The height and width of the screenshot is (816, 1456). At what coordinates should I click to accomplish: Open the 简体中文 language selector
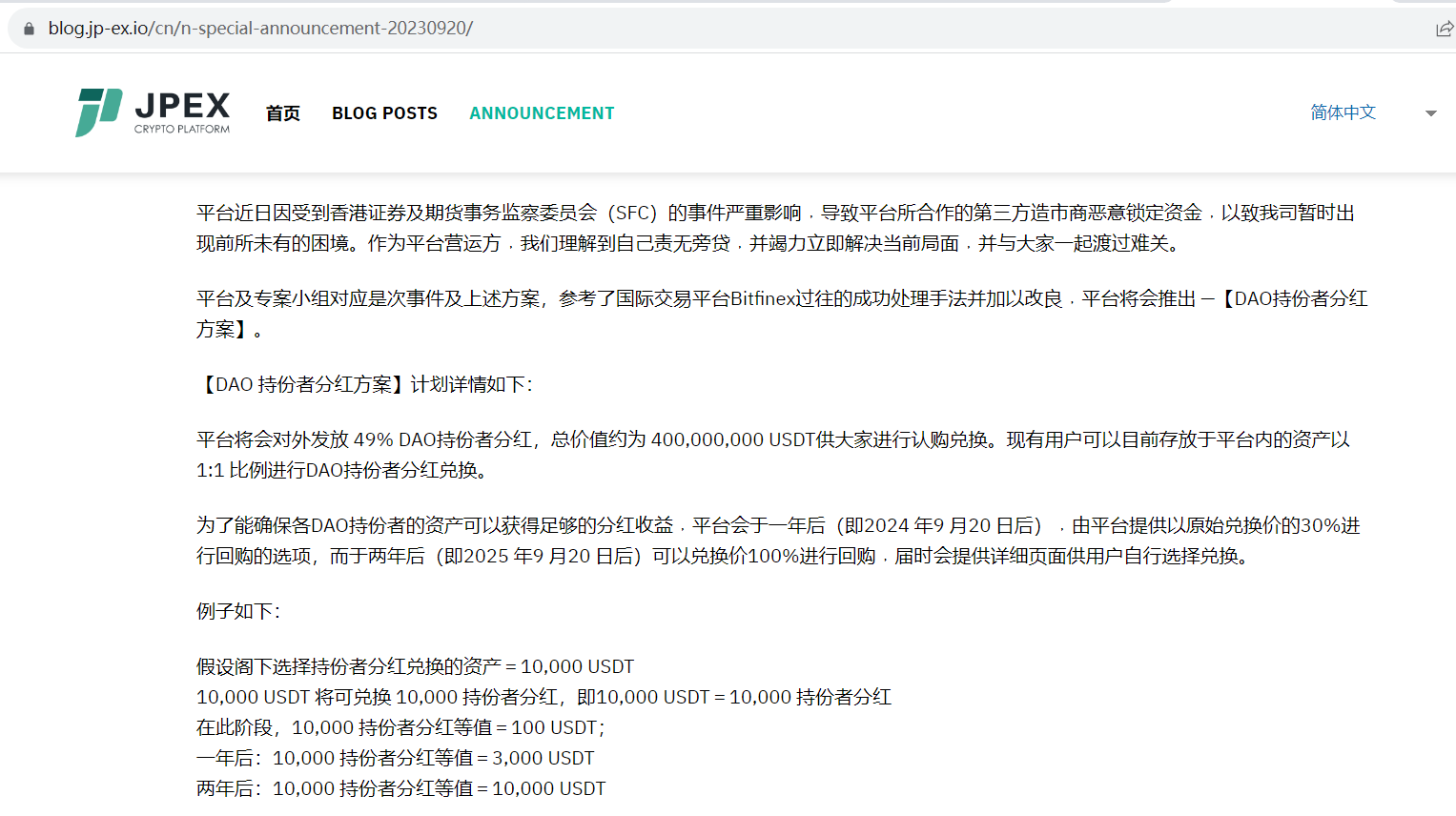click(1343, 112)
